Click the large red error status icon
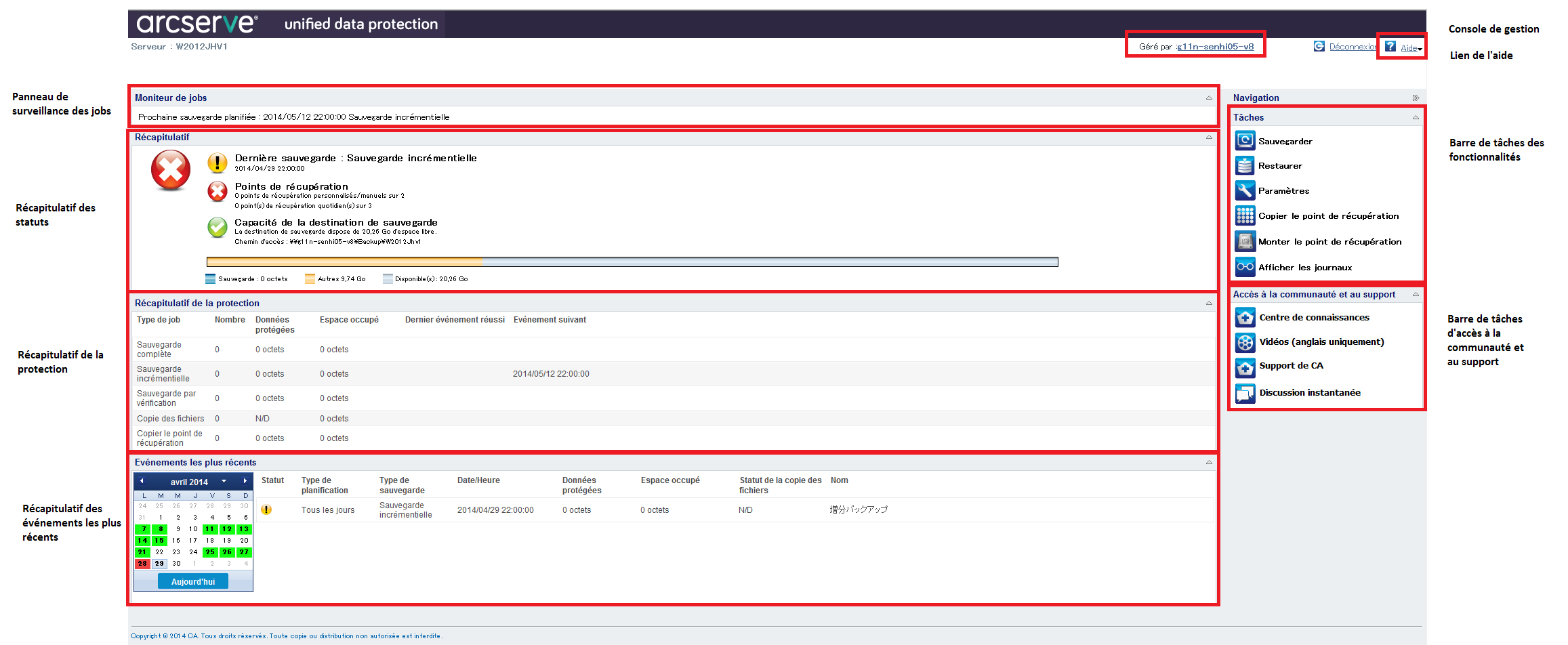 point(171,170)
